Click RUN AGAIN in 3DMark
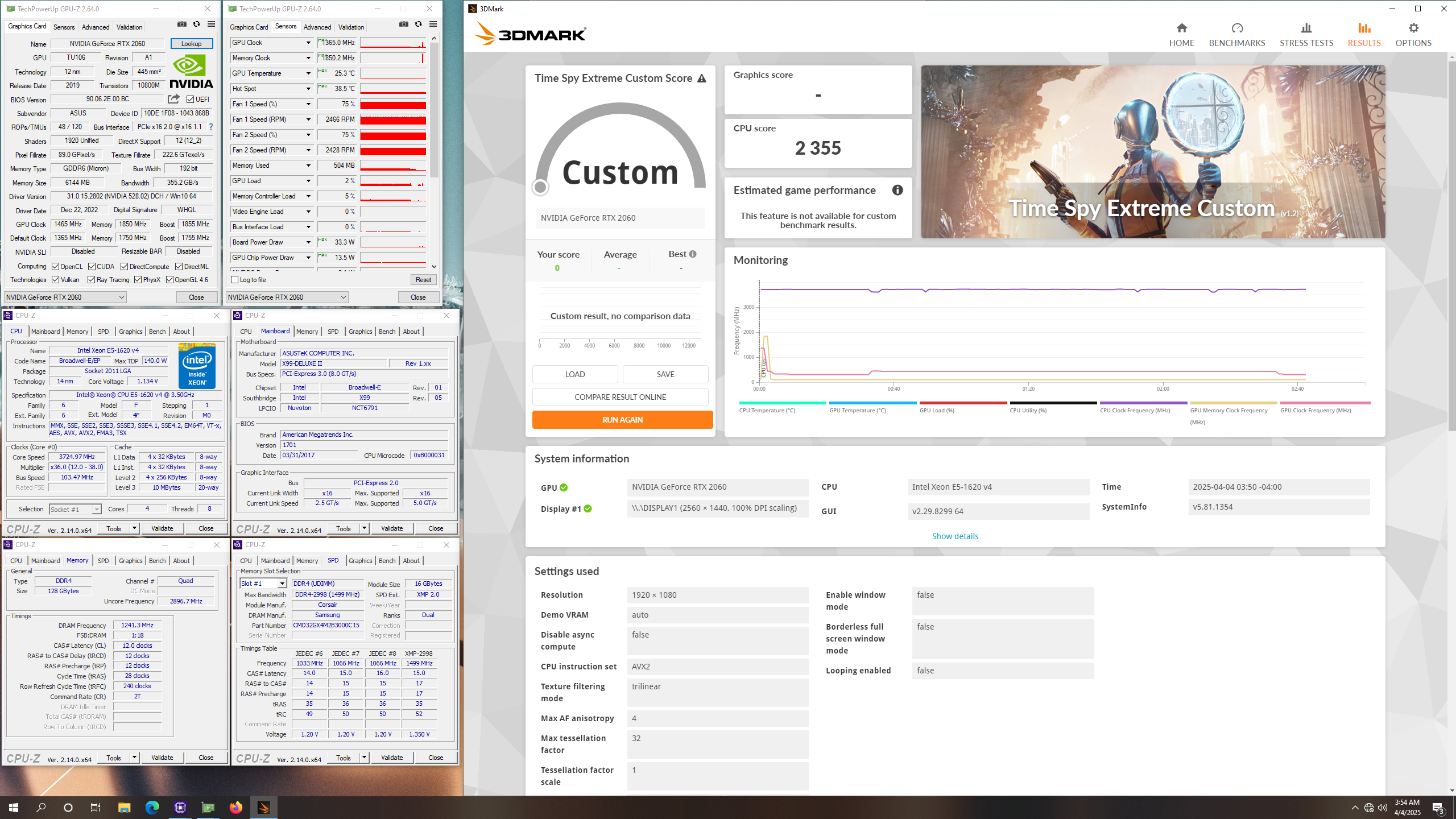Viewport: 1456px width, 819px height. click(x=622, y=420)
